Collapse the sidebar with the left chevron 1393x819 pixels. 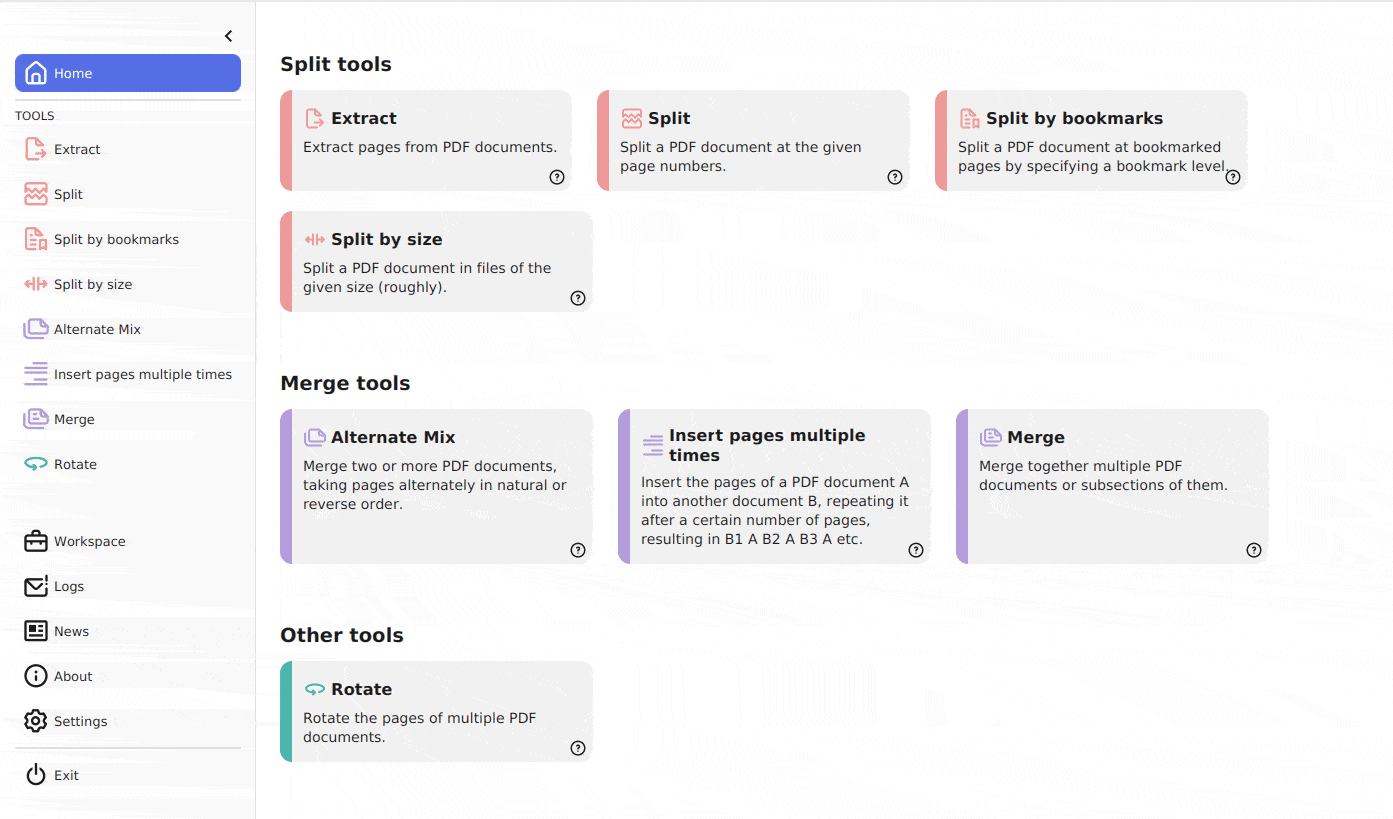[x=229, y=36]
